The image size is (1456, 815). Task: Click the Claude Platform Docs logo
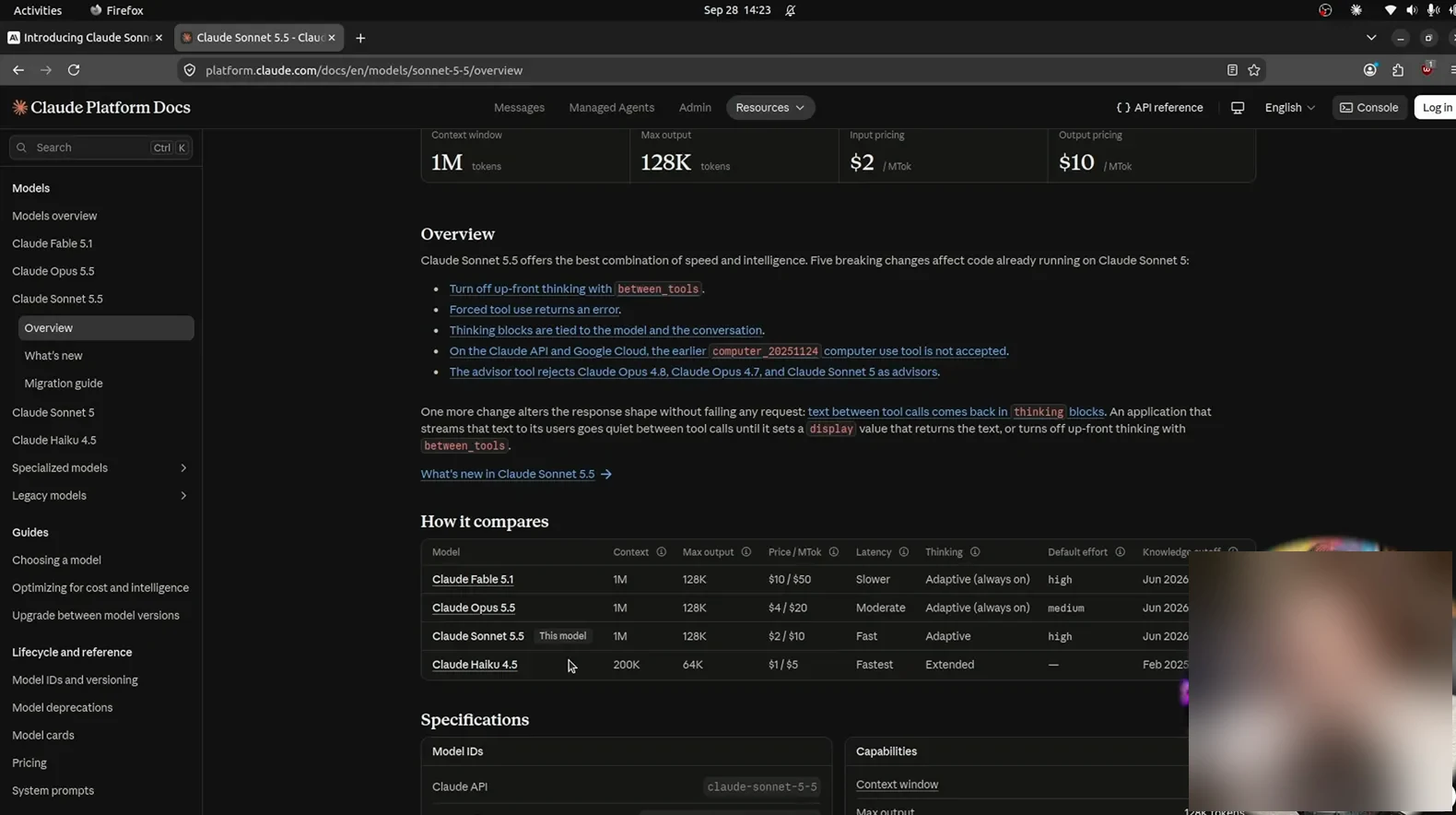pos(101,108)
